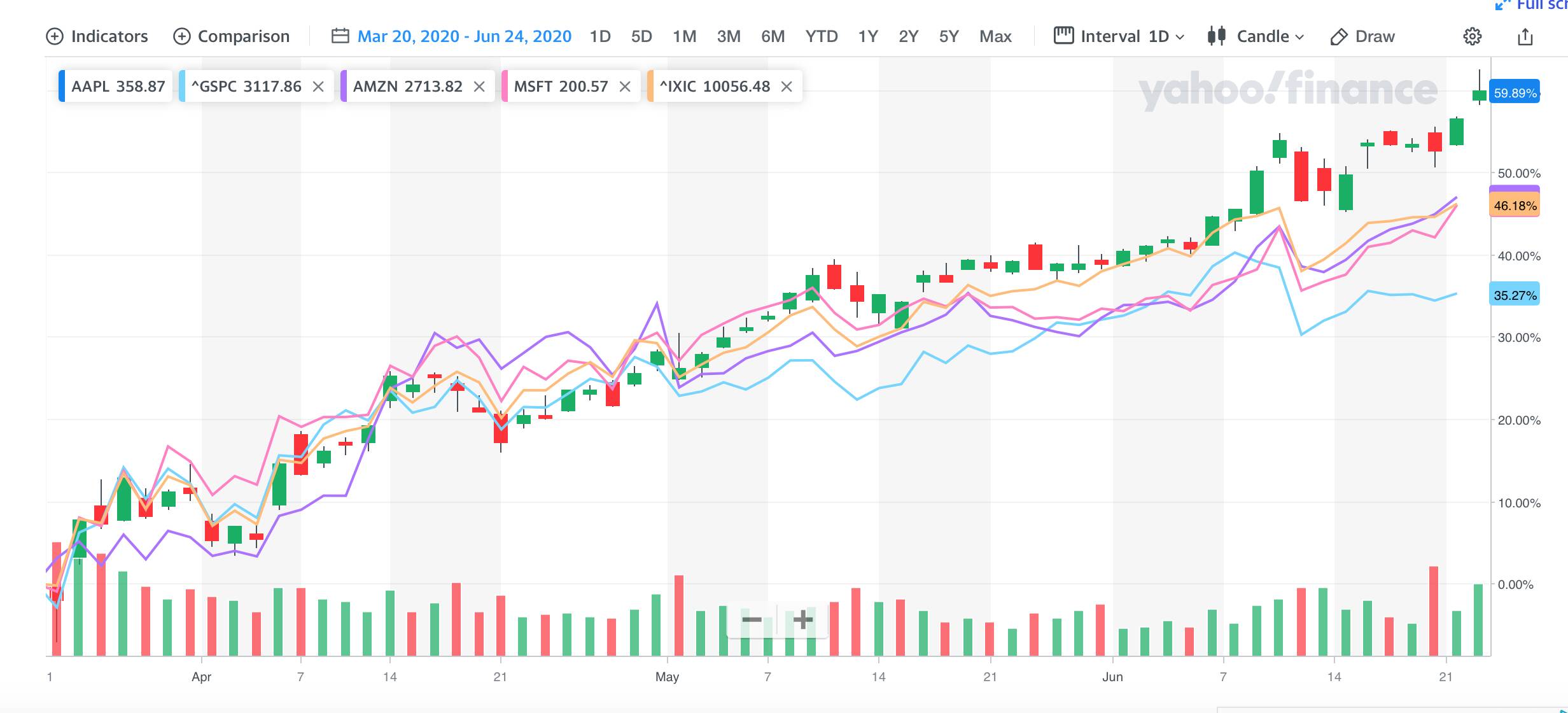
Task: Click the May x-axis label
Action: 667,677
